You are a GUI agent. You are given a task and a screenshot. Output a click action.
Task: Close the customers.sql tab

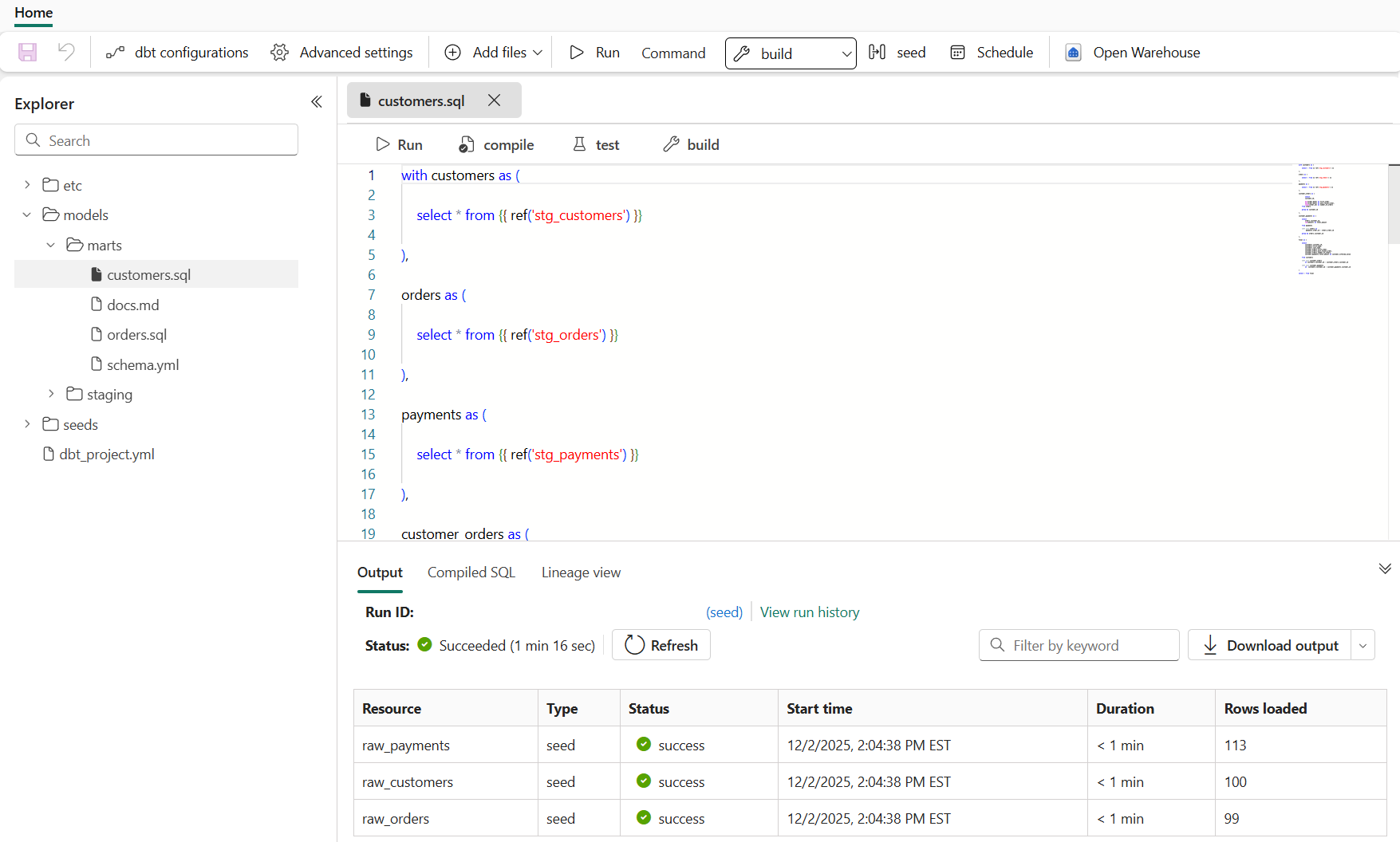pos(495,100)
